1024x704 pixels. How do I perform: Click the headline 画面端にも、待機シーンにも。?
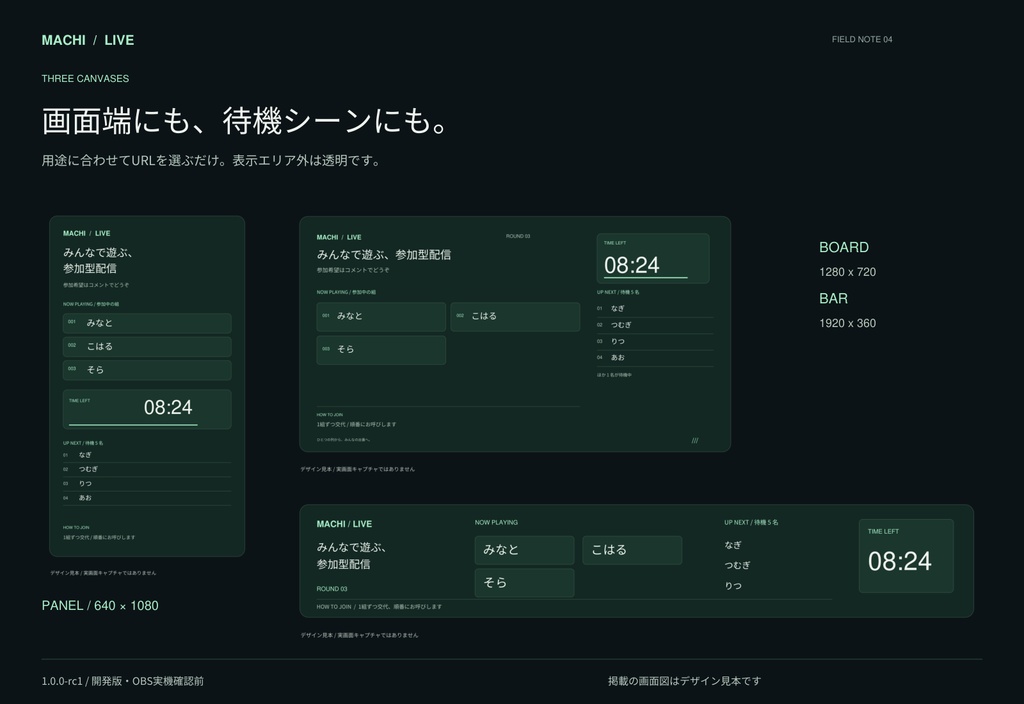pyautogui.click(x=245, y=121)
